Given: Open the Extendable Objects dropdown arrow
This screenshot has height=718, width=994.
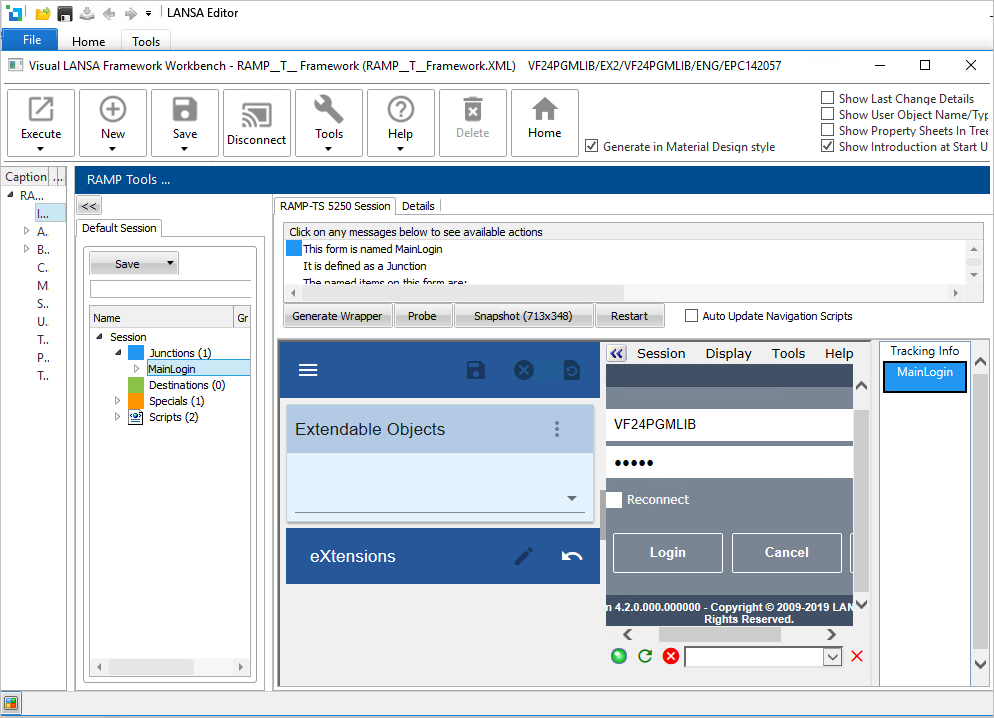Looking at the screenshot, I should tap(572, 498).
